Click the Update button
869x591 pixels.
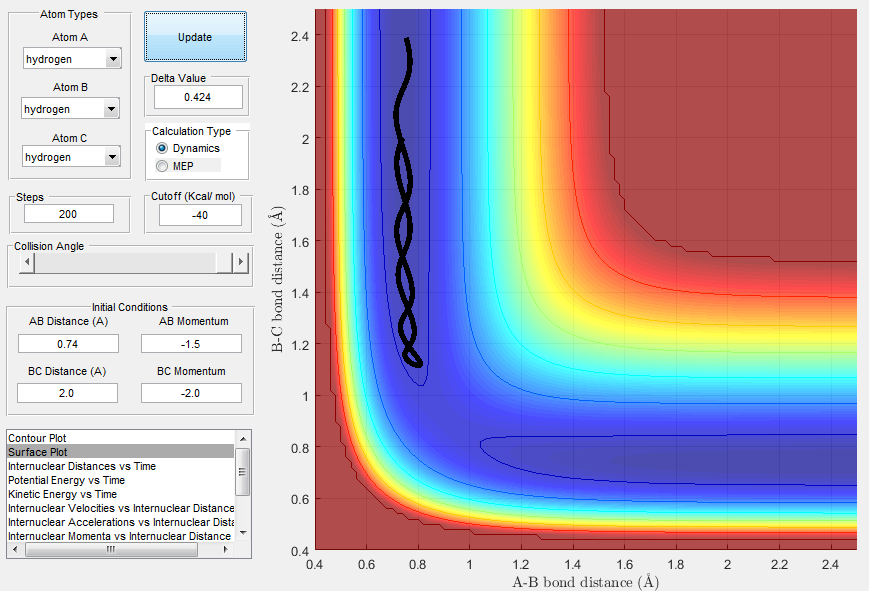pos(195,37)
